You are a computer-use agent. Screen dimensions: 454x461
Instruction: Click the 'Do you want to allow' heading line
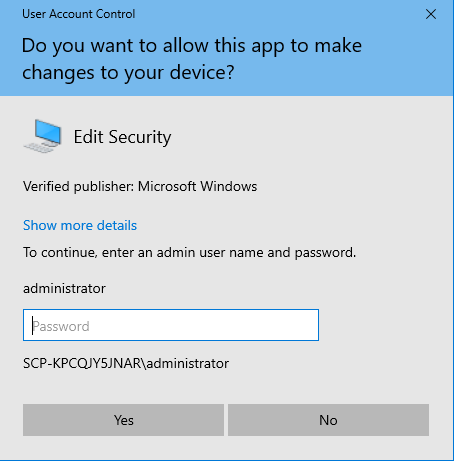click(192, 46)
